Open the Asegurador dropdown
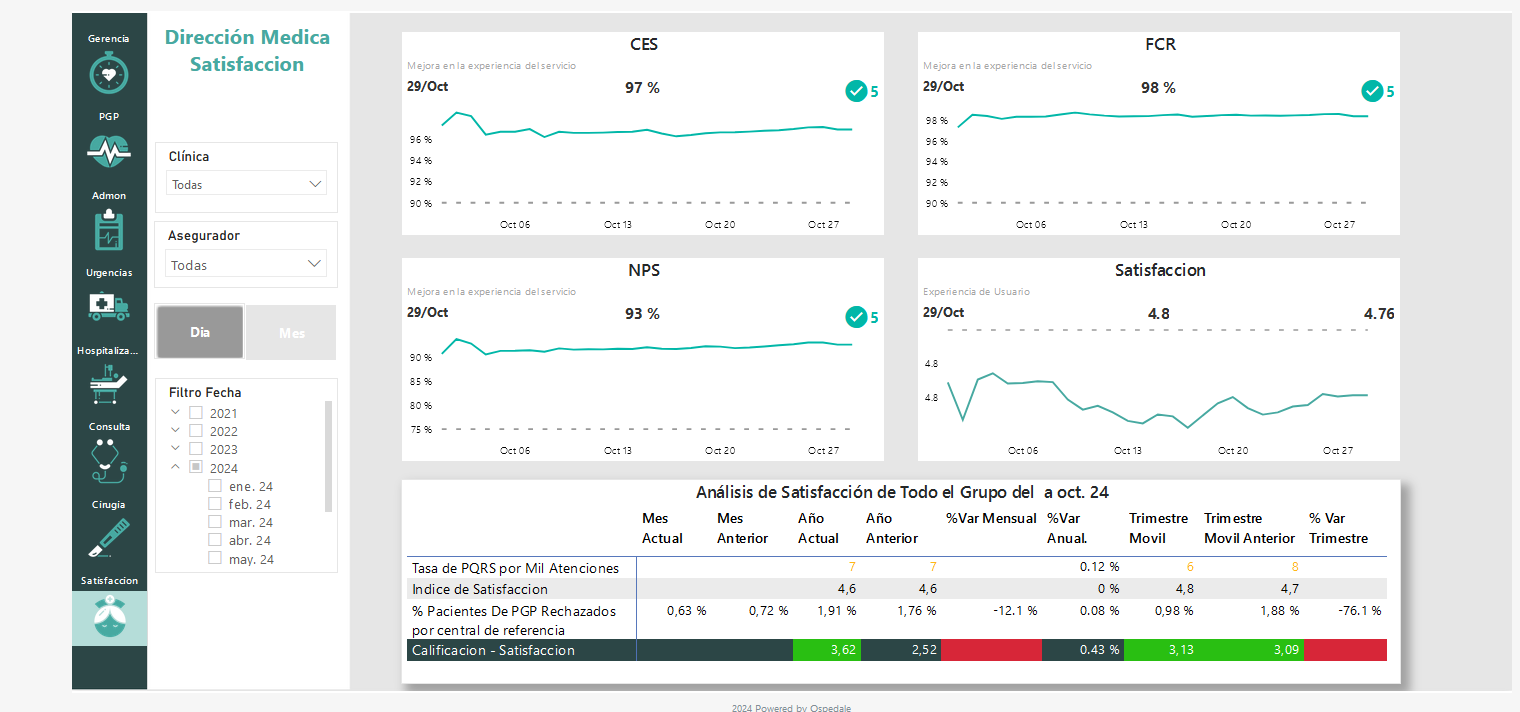Screen dimensions: 1520x712 (245, 265)
